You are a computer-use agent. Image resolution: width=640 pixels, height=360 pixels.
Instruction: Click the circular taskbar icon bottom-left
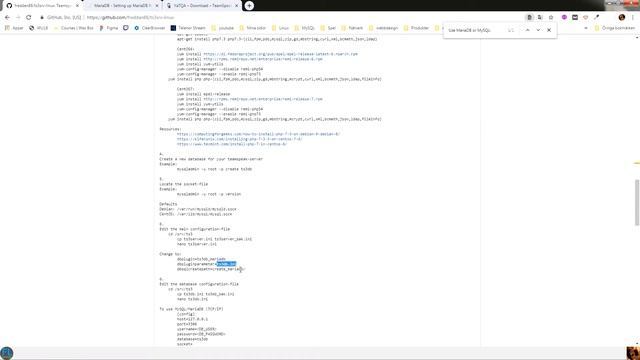click(7, 353)
